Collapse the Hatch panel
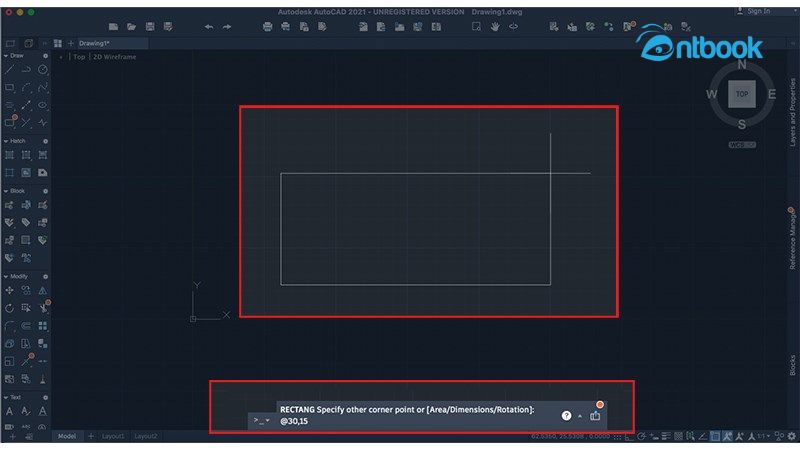This screenshot has width=800, height=450. coord(6,141)
